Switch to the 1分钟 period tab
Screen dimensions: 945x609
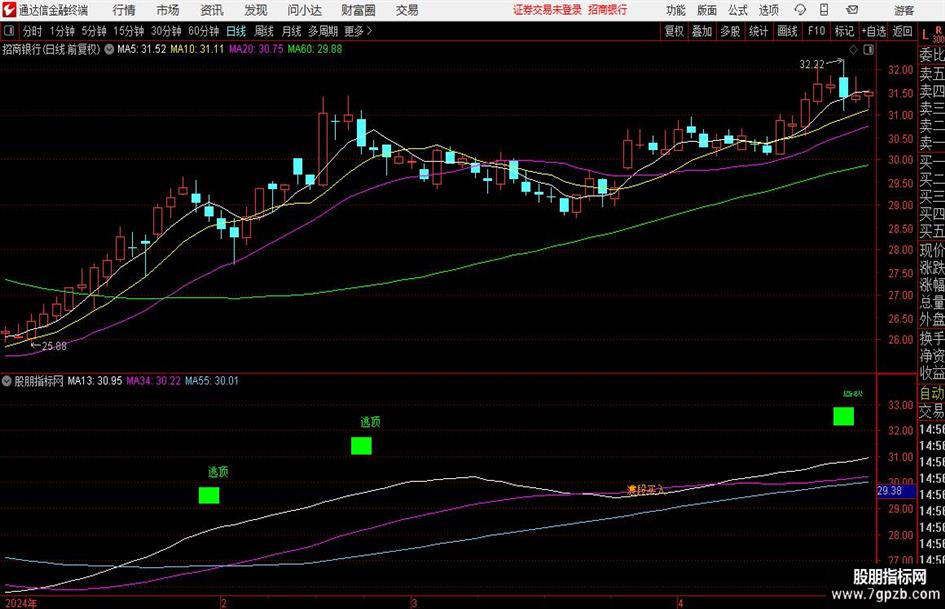pyautogui.click(x=62, y=31)
